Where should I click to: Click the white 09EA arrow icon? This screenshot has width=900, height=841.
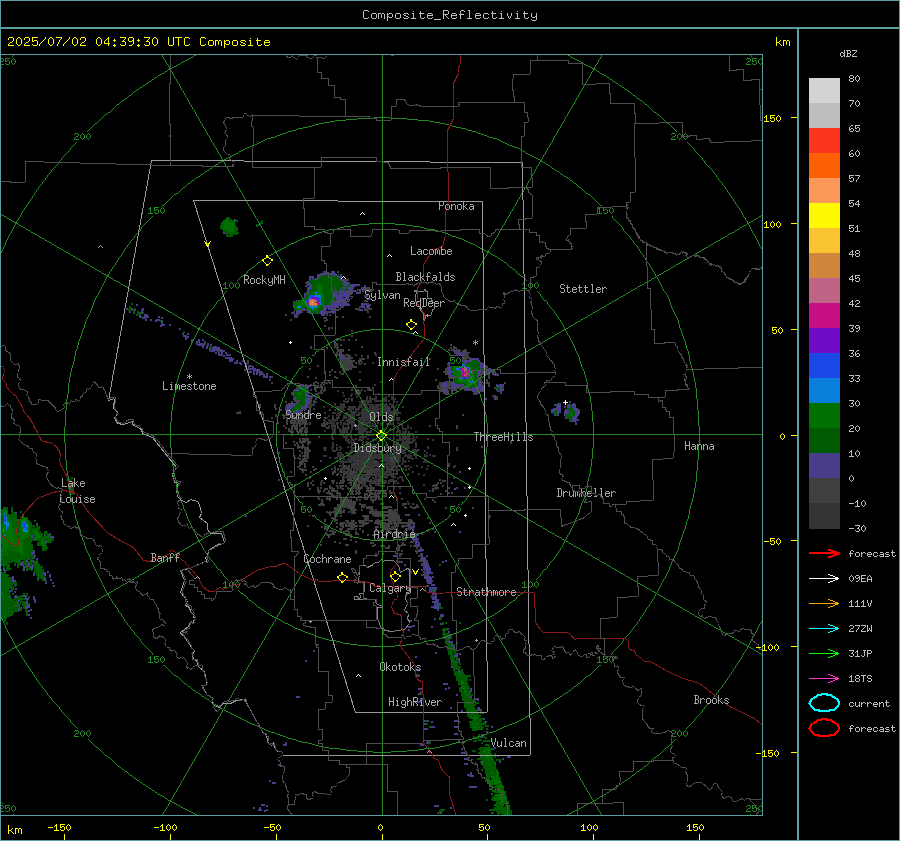click(824, 579)
